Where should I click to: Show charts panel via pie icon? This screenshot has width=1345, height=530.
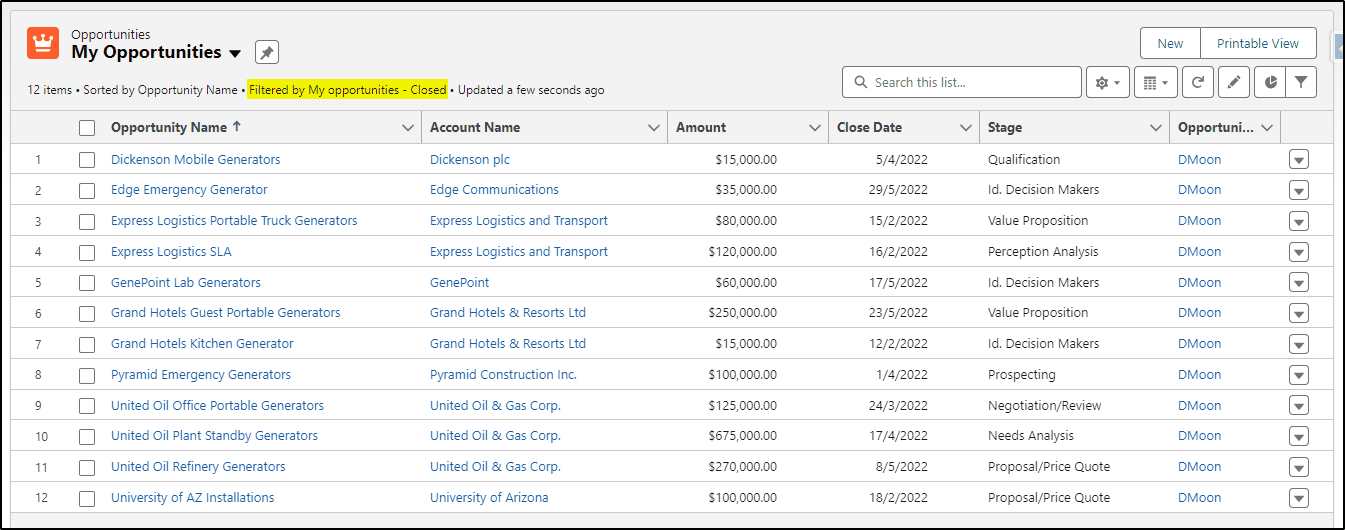coord(1270,82)
